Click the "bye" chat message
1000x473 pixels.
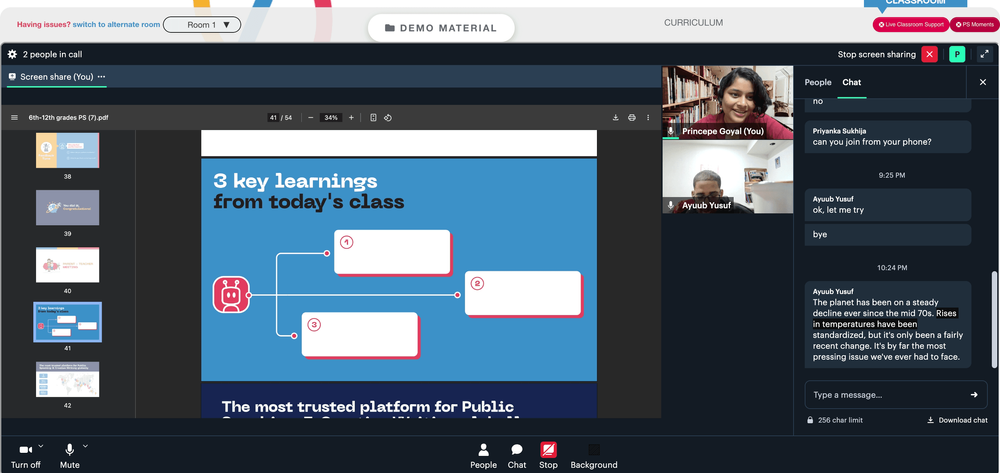(x=888, y=235)
